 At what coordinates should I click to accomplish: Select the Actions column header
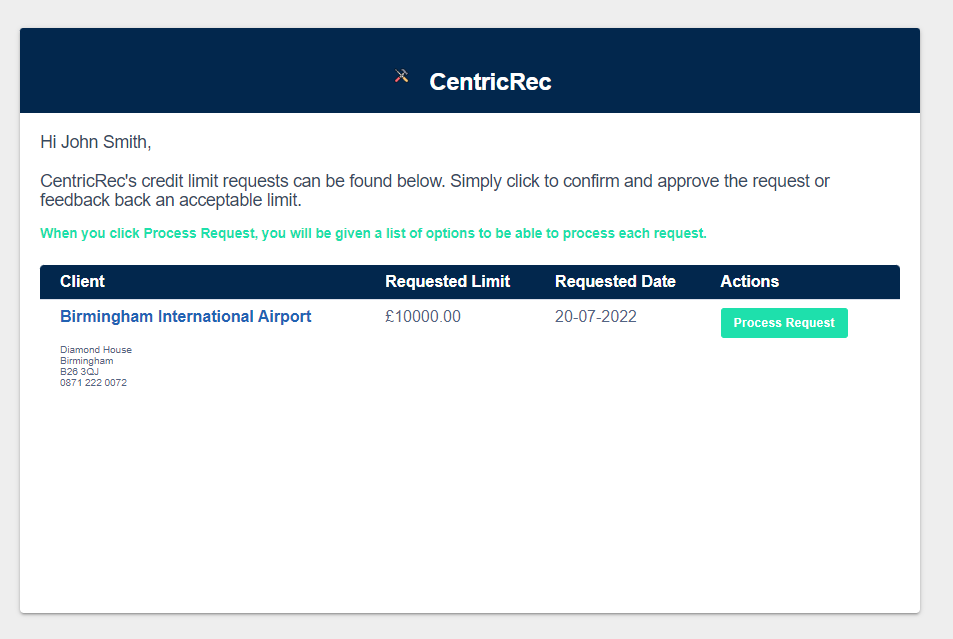coord(749,282)
